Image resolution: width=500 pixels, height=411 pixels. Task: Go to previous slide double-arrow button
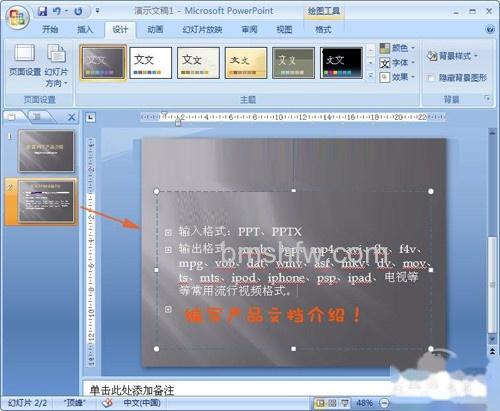(x=492, y=351)
